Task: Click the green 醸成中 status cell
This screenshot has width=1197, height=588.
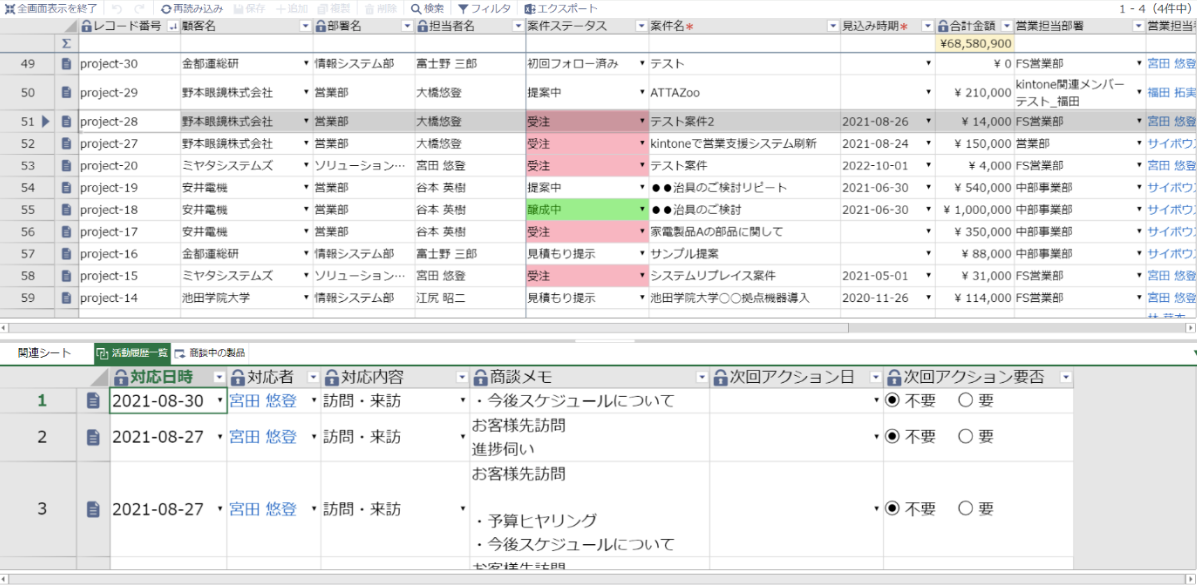Action: click(587, 209)
